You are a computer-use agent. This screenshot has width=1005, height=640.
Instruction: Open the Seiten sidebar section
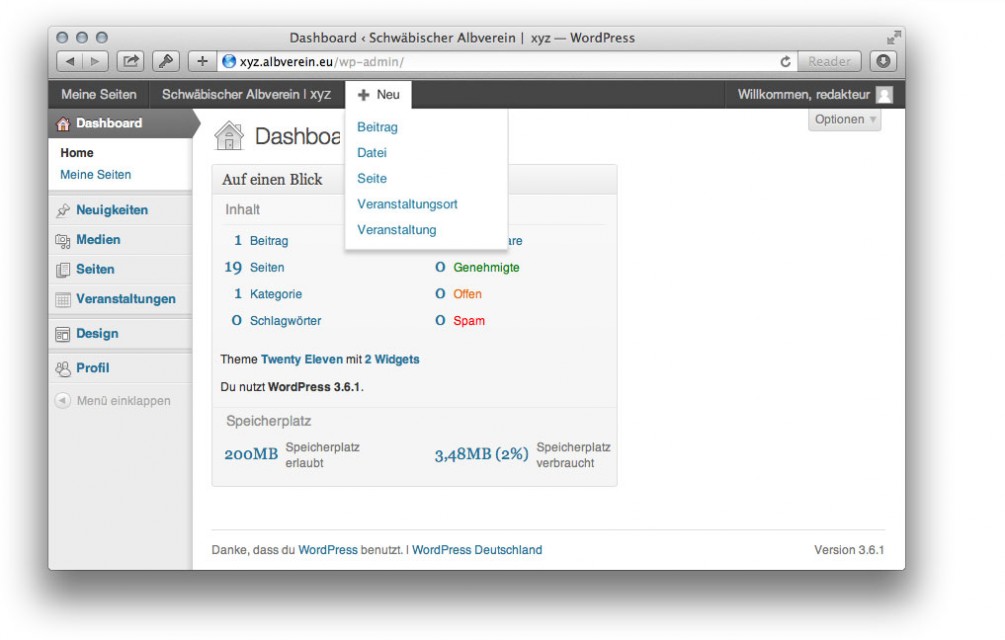pyautogui.click(x=96, y=269)
